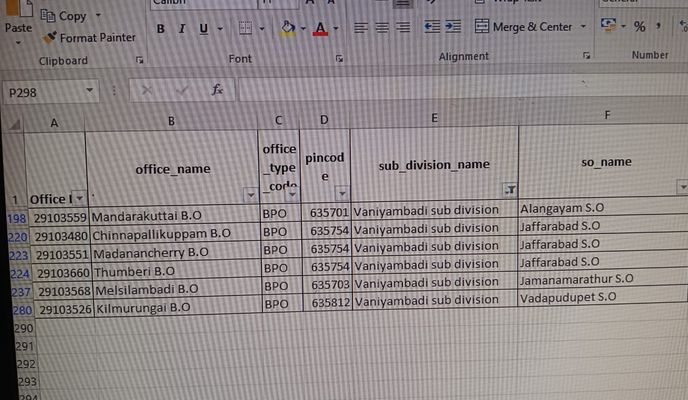Screen dimensions: 688x400
Task: Toggle underline formatting
Action: [204, 29]
